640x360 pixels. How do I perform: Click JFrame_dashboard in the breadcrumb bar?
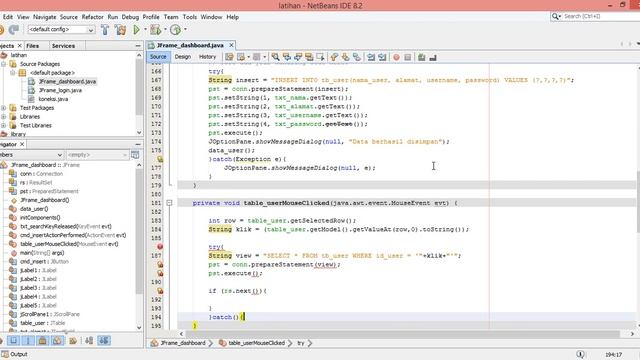coord(183,343)
